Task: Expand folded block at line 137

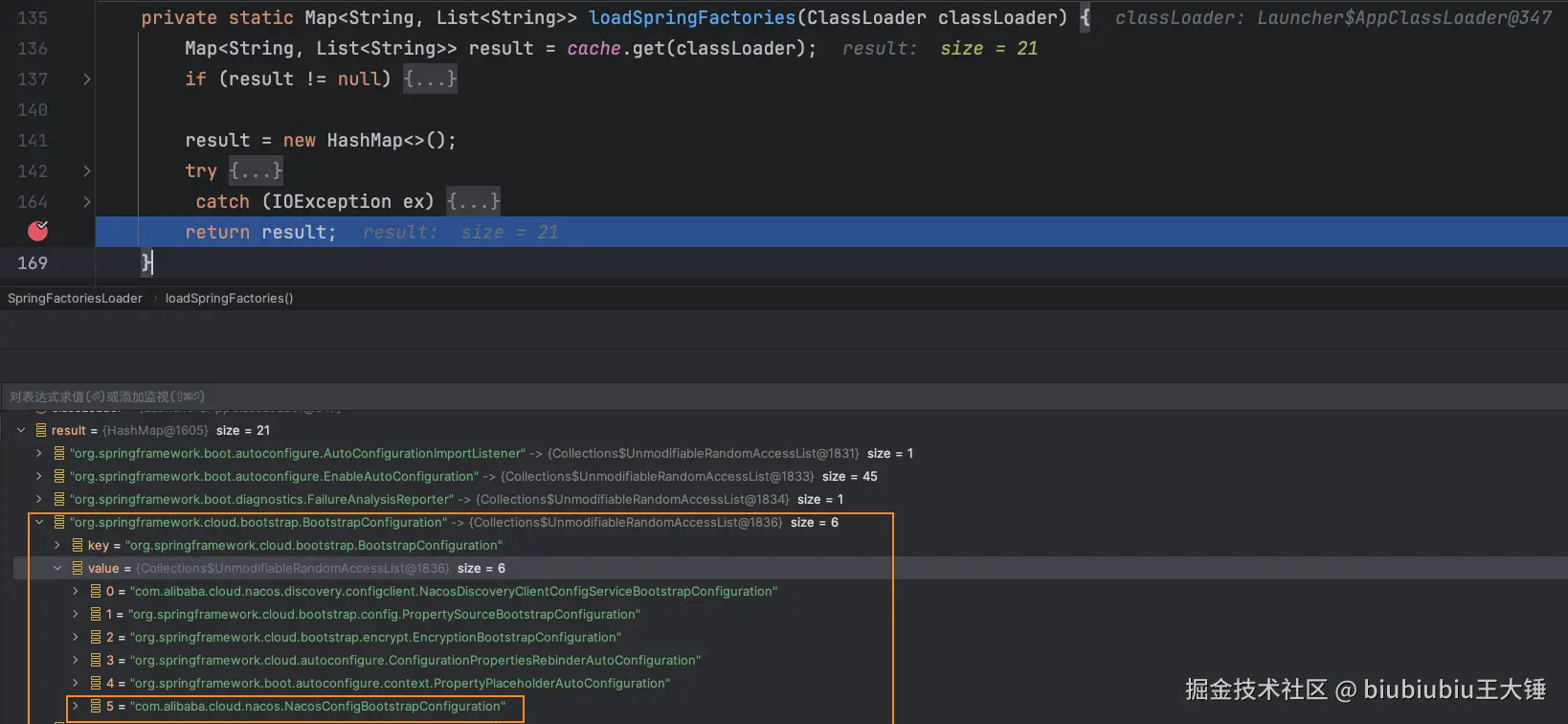Action: click(87, 79)
